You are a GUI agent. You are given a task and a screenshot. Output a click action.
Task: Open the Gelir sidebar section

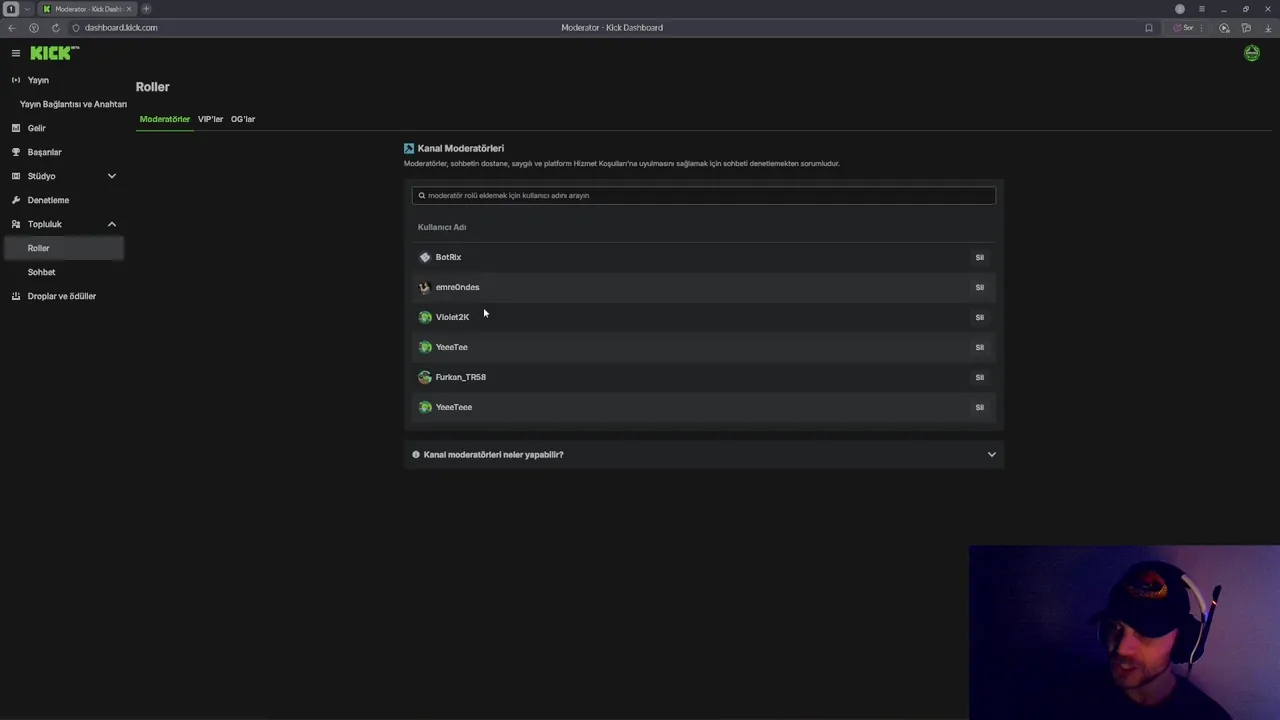[37, 128]
